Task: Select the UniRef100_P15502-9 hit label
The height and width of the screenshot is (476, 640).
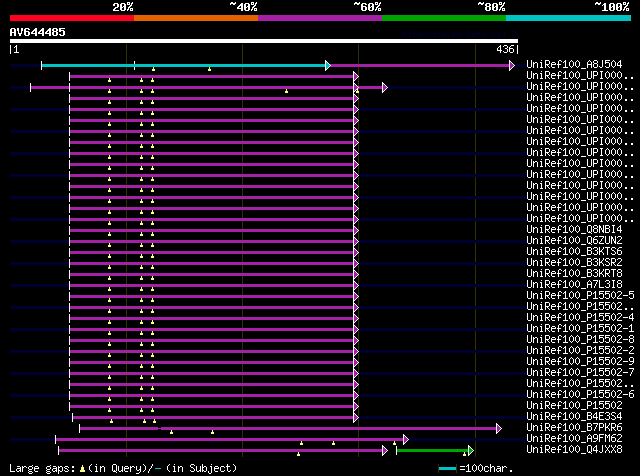Action: pyautogui.click(x=580, y=361)
